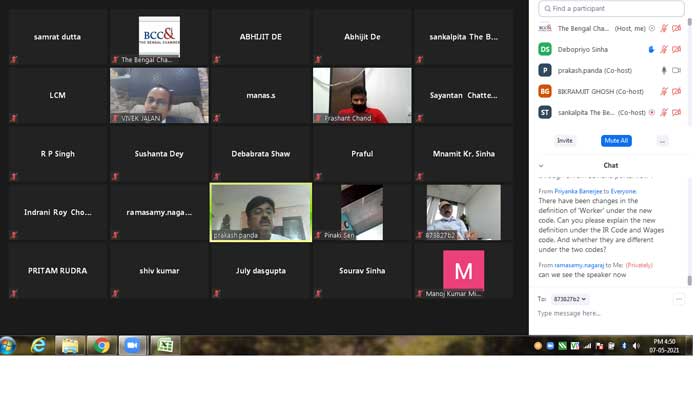The image size is (700, 394).
Task: Click the Mute All button
Action: pyautogui.click(x=616, y=141)
